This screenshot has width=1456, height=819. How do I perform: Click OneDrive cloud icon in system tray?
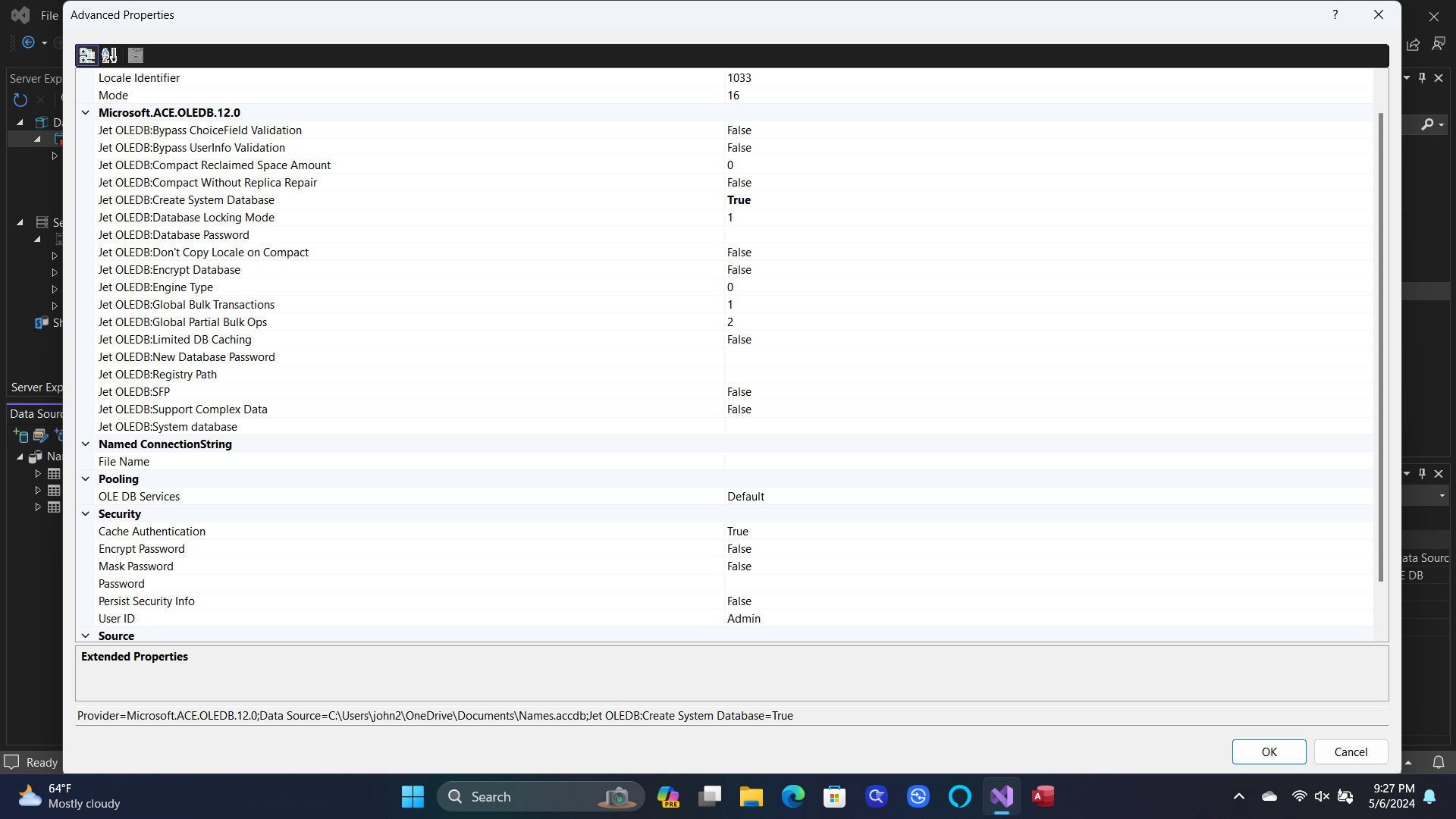pyautogui.click(x=1269, y=796)
